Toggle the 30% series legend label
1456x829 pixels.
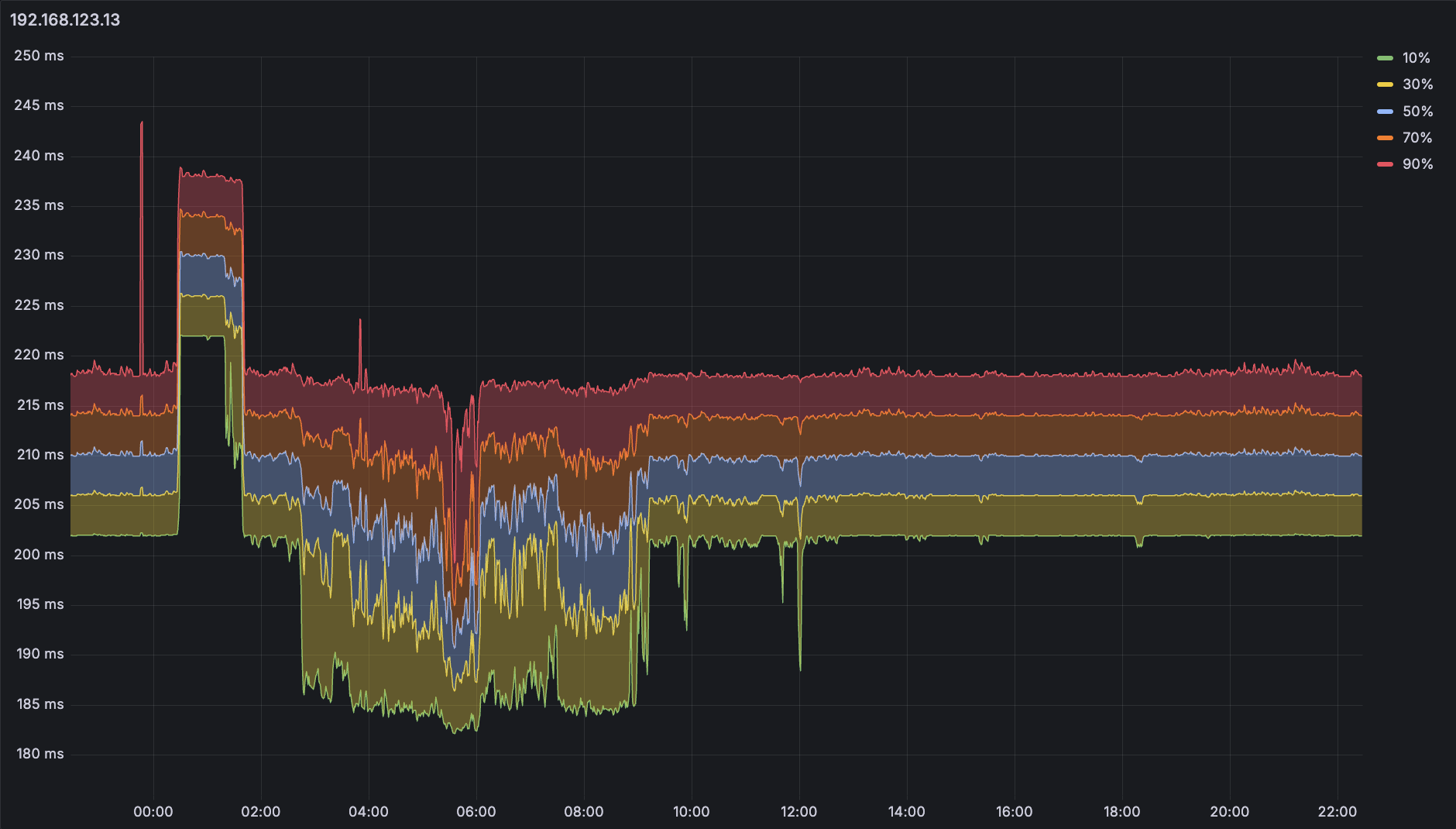coord(1417,84)
